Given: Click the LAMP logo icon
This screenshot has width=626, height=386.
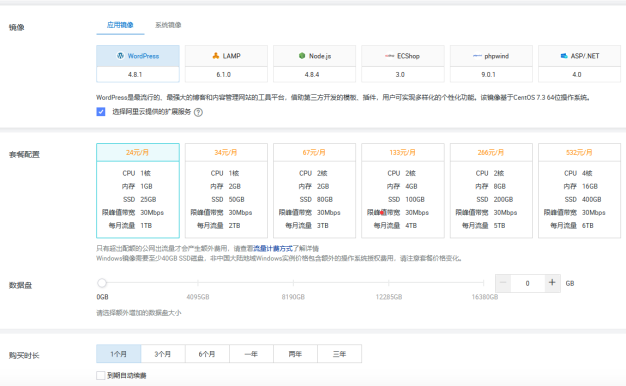Looking at the screenshot, I should 216,56.
